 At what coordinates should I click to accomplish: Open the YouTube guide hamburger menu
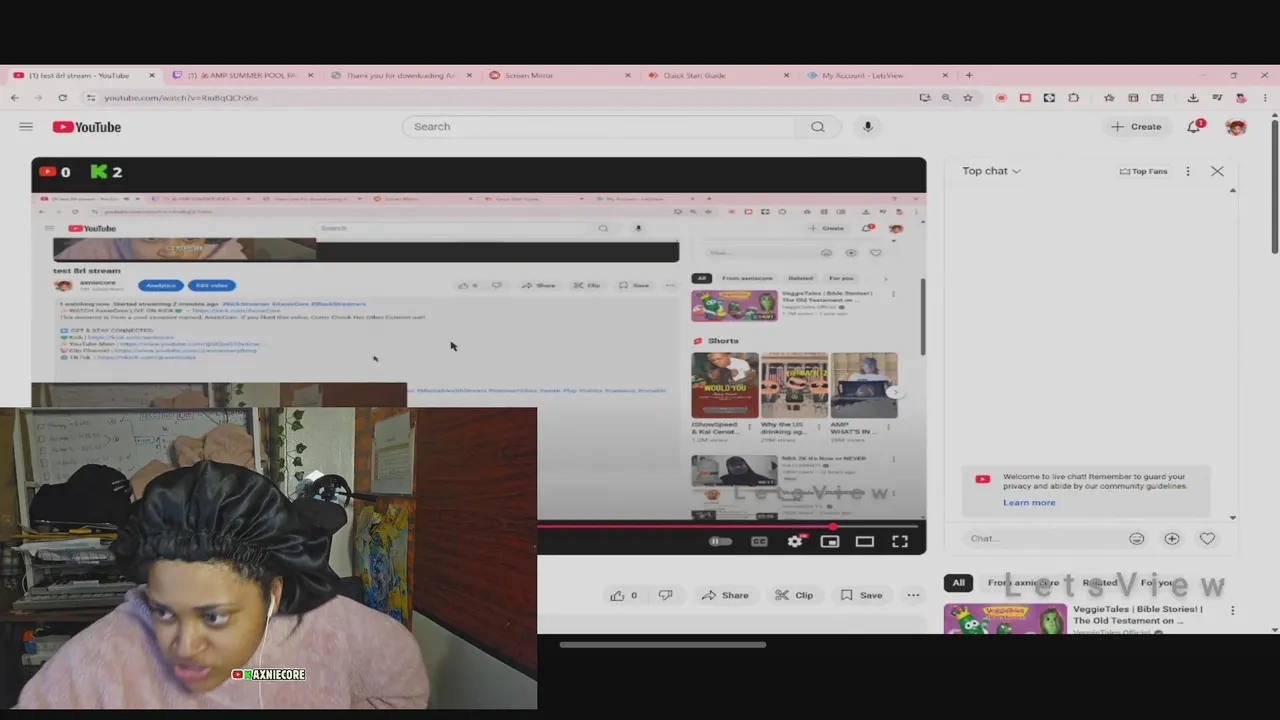click(26, 127)
